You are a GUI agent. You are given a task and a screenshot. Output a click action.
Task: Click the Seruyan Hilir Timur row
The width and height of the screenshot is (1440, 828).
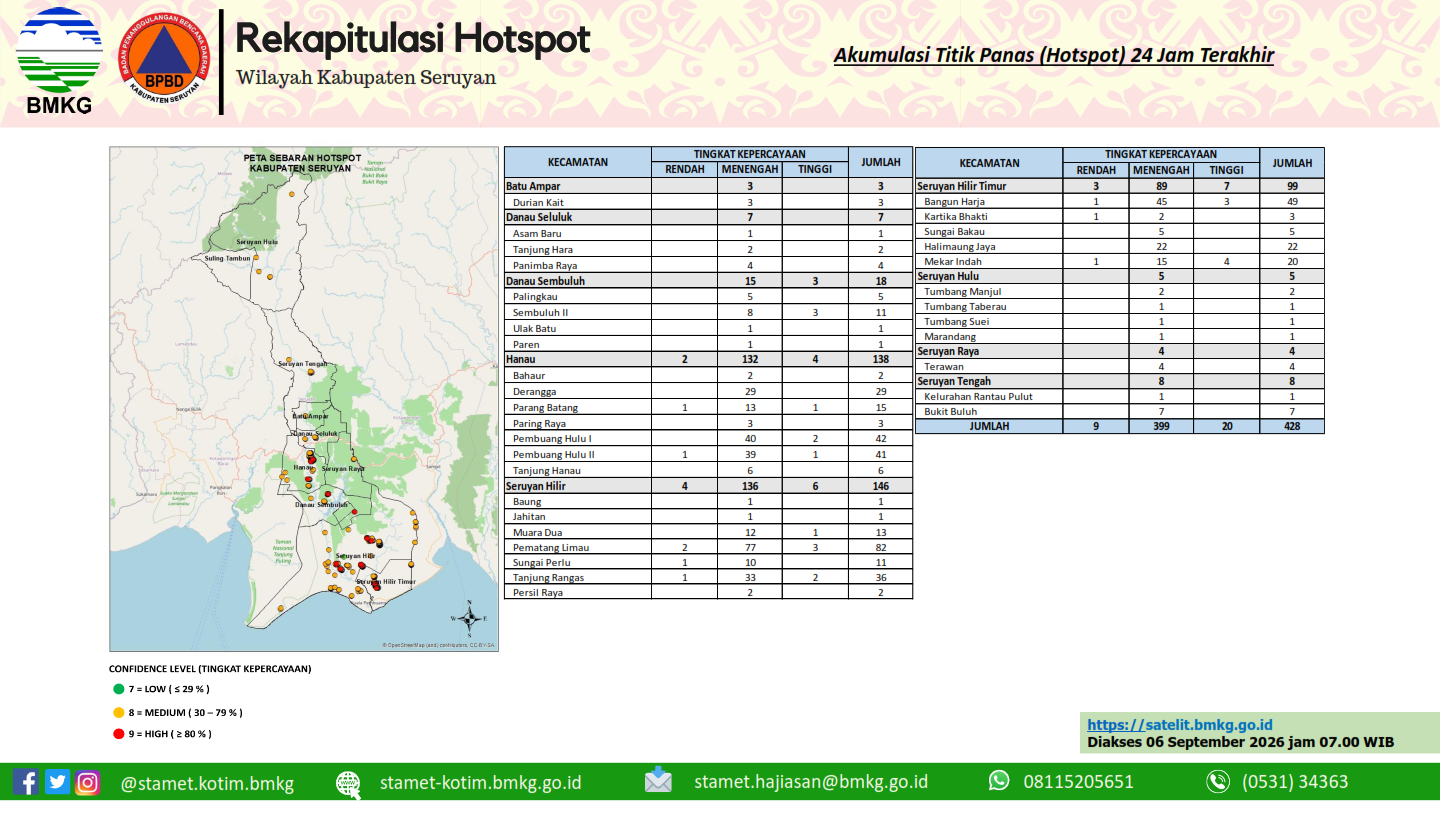[x=1120, y=186]
